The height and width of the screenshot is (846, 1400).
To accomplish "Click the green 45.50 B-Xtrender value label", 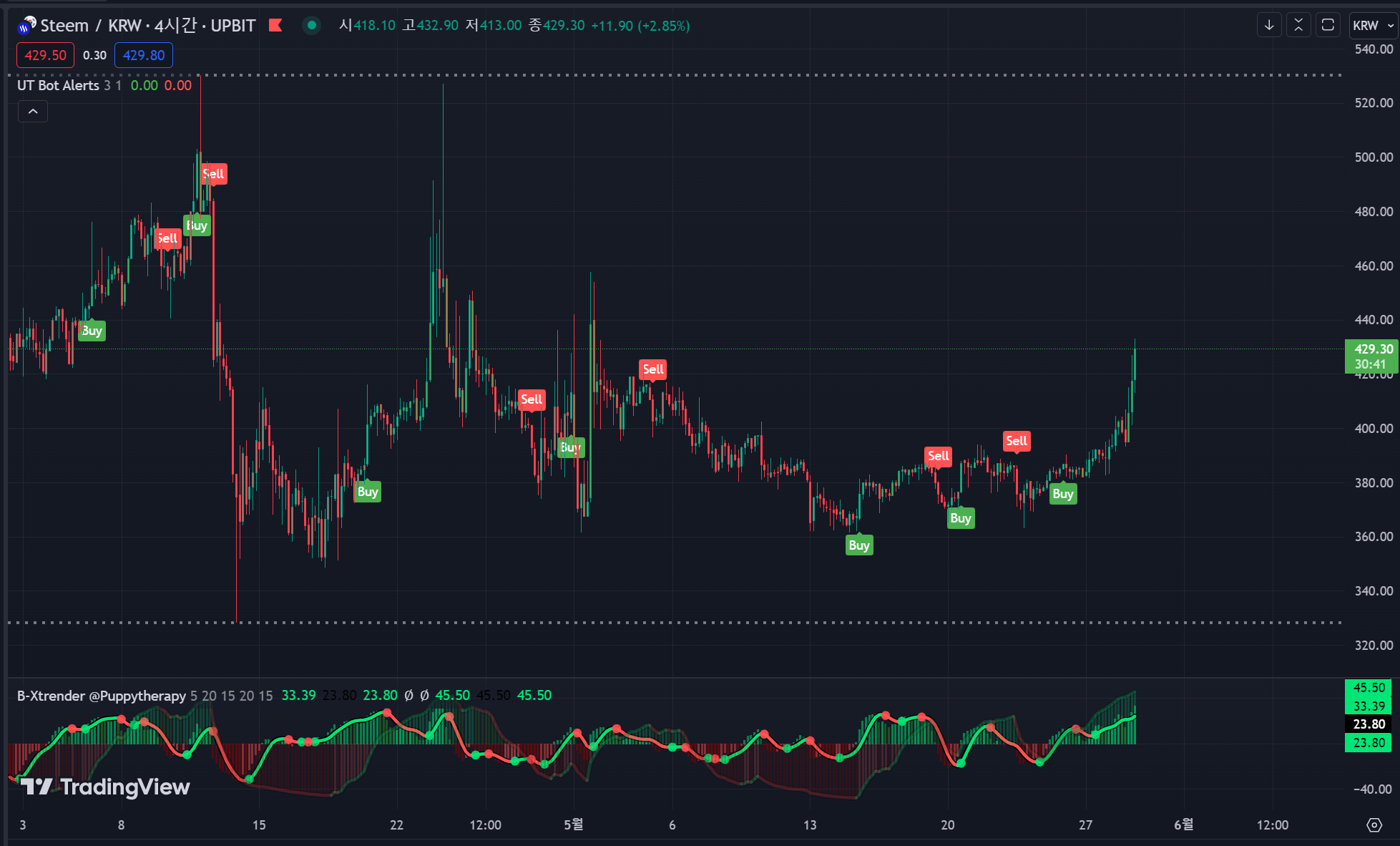I will tap(1369, 687).
